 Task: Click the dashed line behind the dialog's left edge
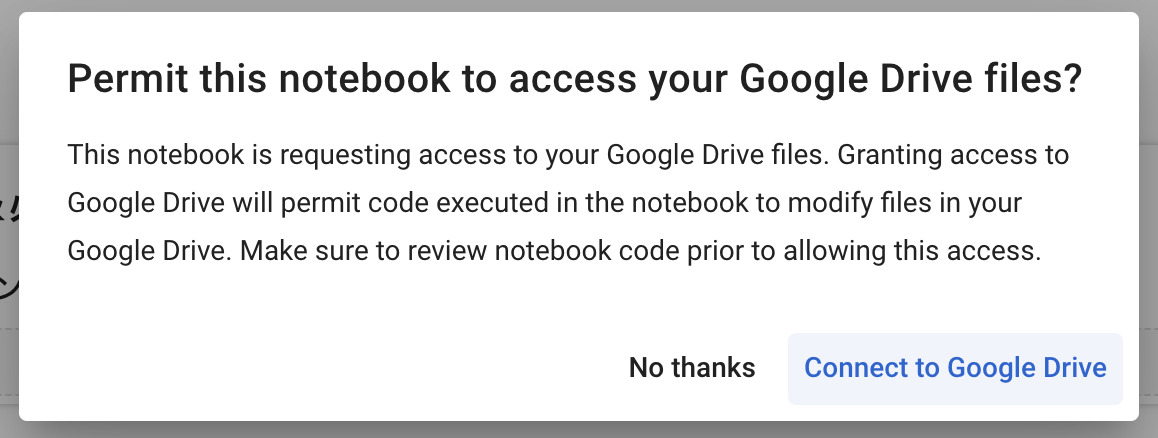click(9, 331)
